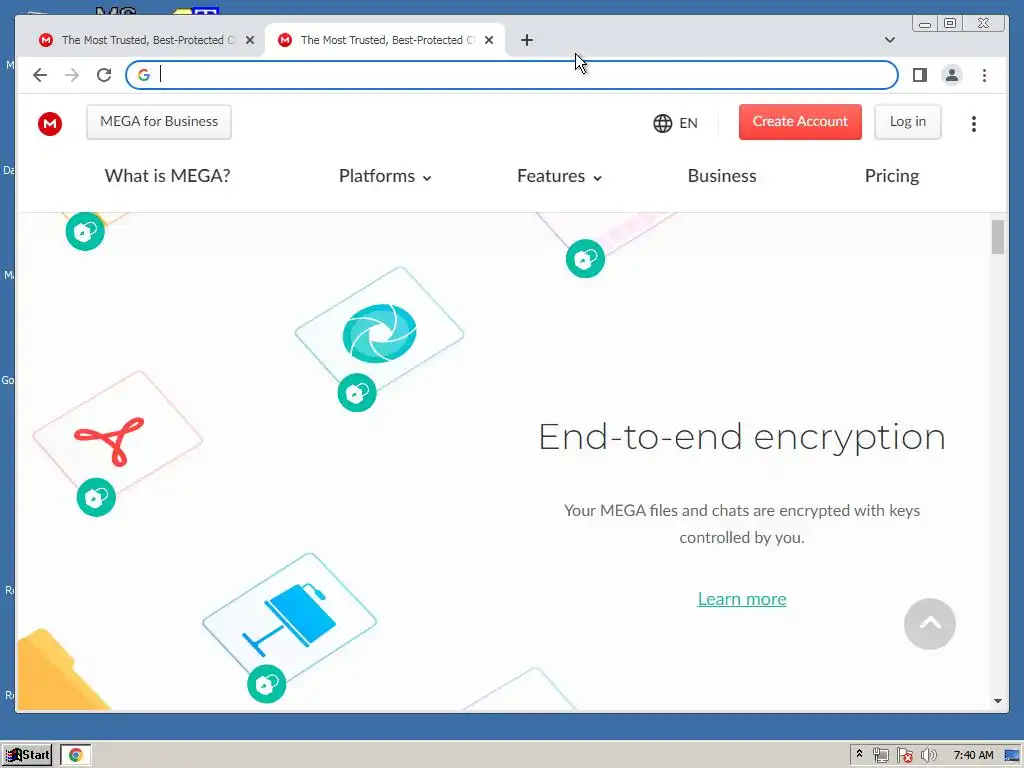The width and height of the screenshot is (1024, 768).
Task: Click the red PDF file illustration
Action: (x=118, y=436)
